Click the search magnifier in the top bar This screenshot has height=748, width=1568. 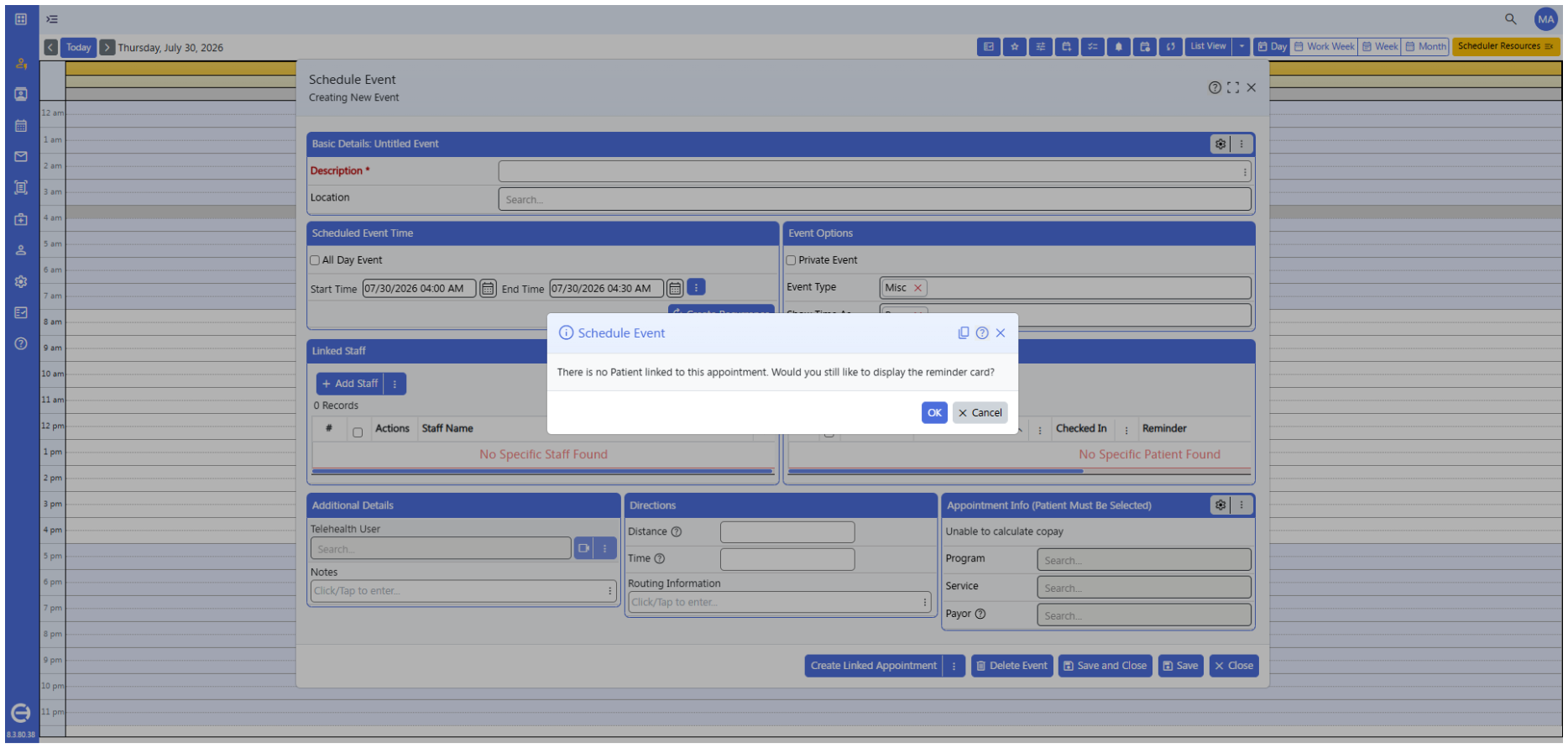pos(1511,18)
